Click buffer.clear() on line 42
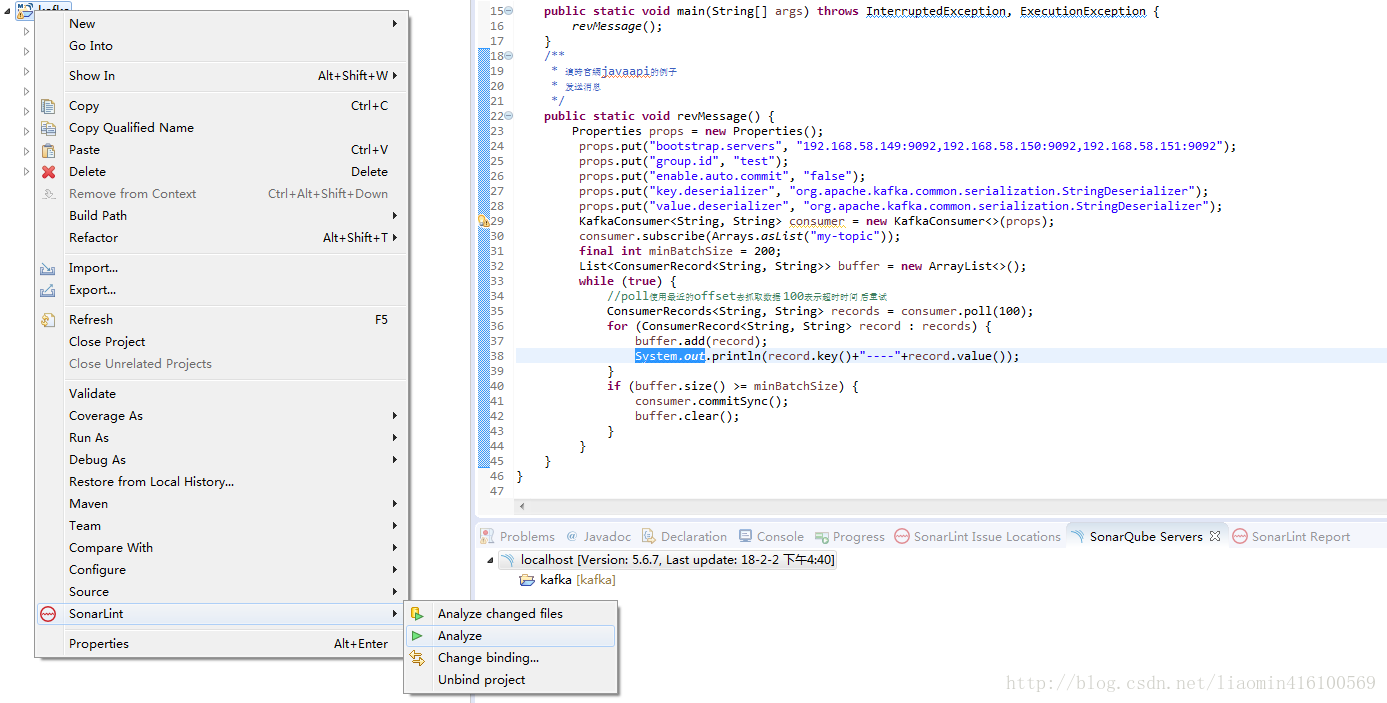Viewport: 1387px width, 703px height. 687,416
